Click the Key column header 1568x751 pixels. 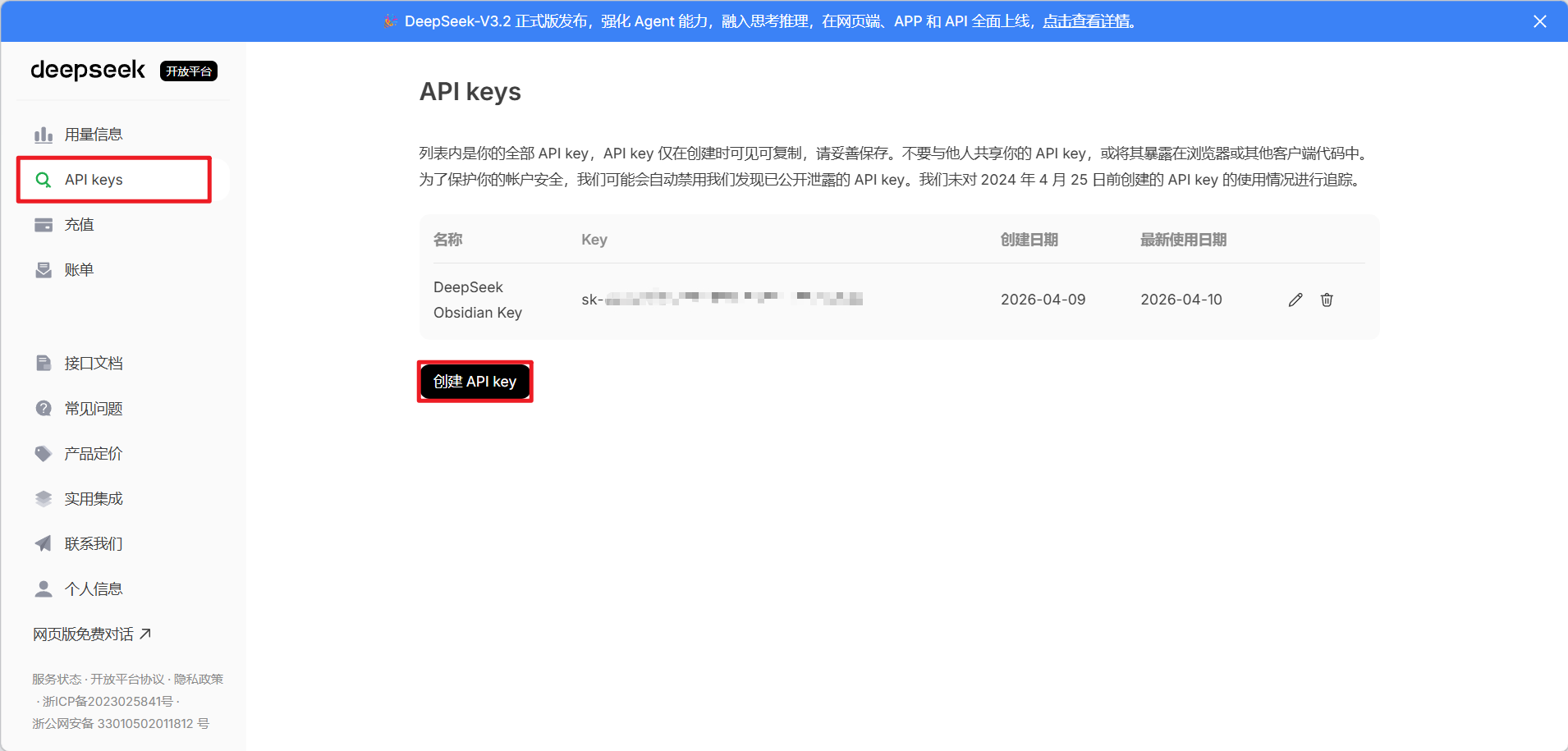[594, 240]
